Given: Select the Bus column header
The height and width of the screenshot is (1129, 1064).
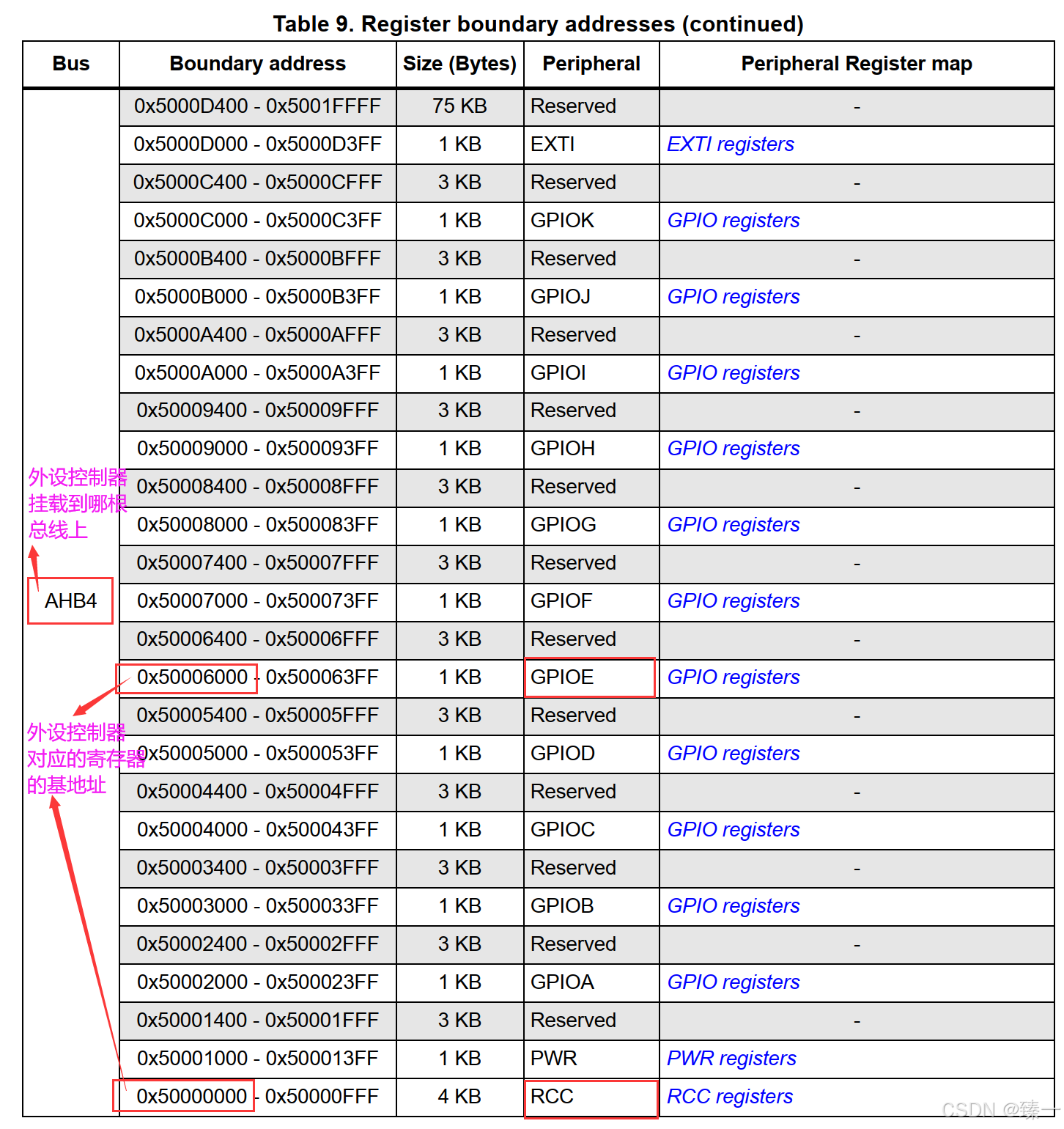Looking at the screenshot, I should [x=71, y=64].
